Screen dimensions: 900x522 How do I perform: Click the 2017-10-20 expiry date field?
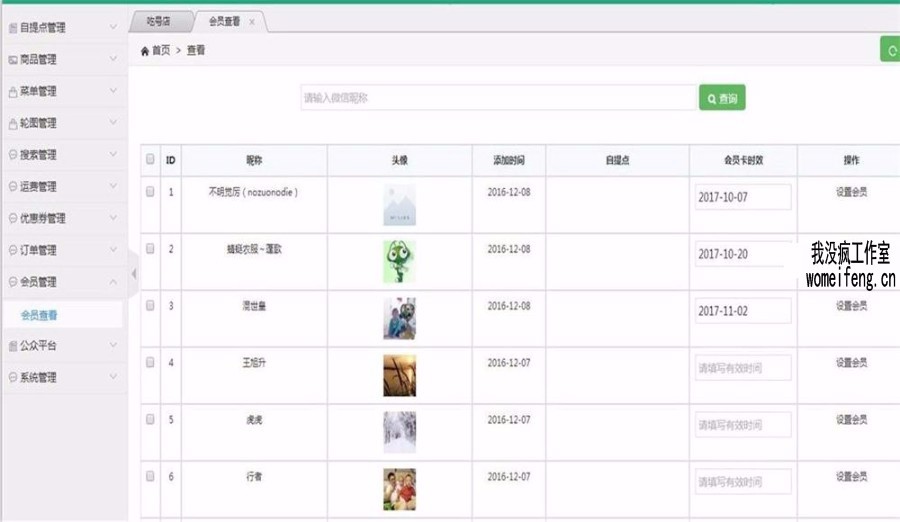(743, 254)
